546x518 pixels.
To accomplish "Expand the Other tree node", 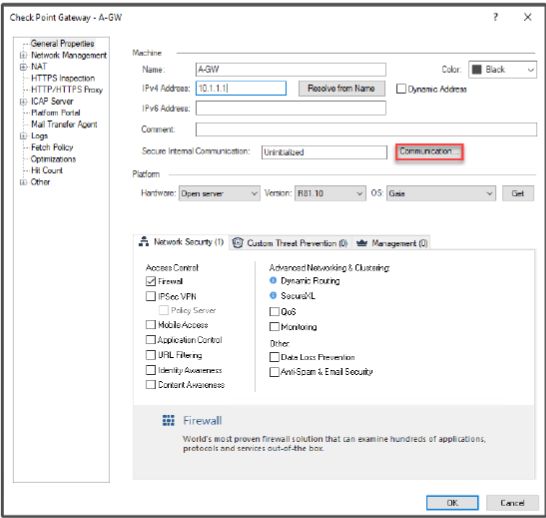I will click(23, 182).
